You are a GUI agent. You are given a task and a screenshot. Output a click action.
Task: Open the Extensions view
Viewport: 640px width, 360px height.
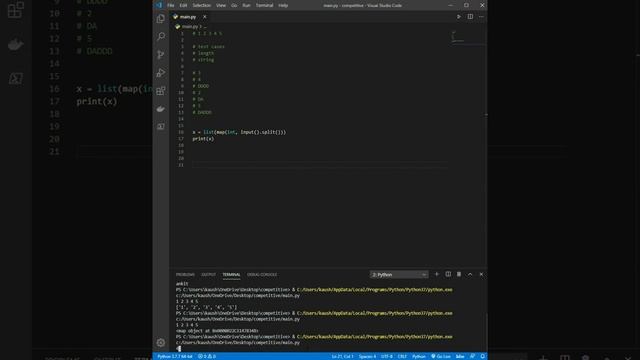click(161, 91)
